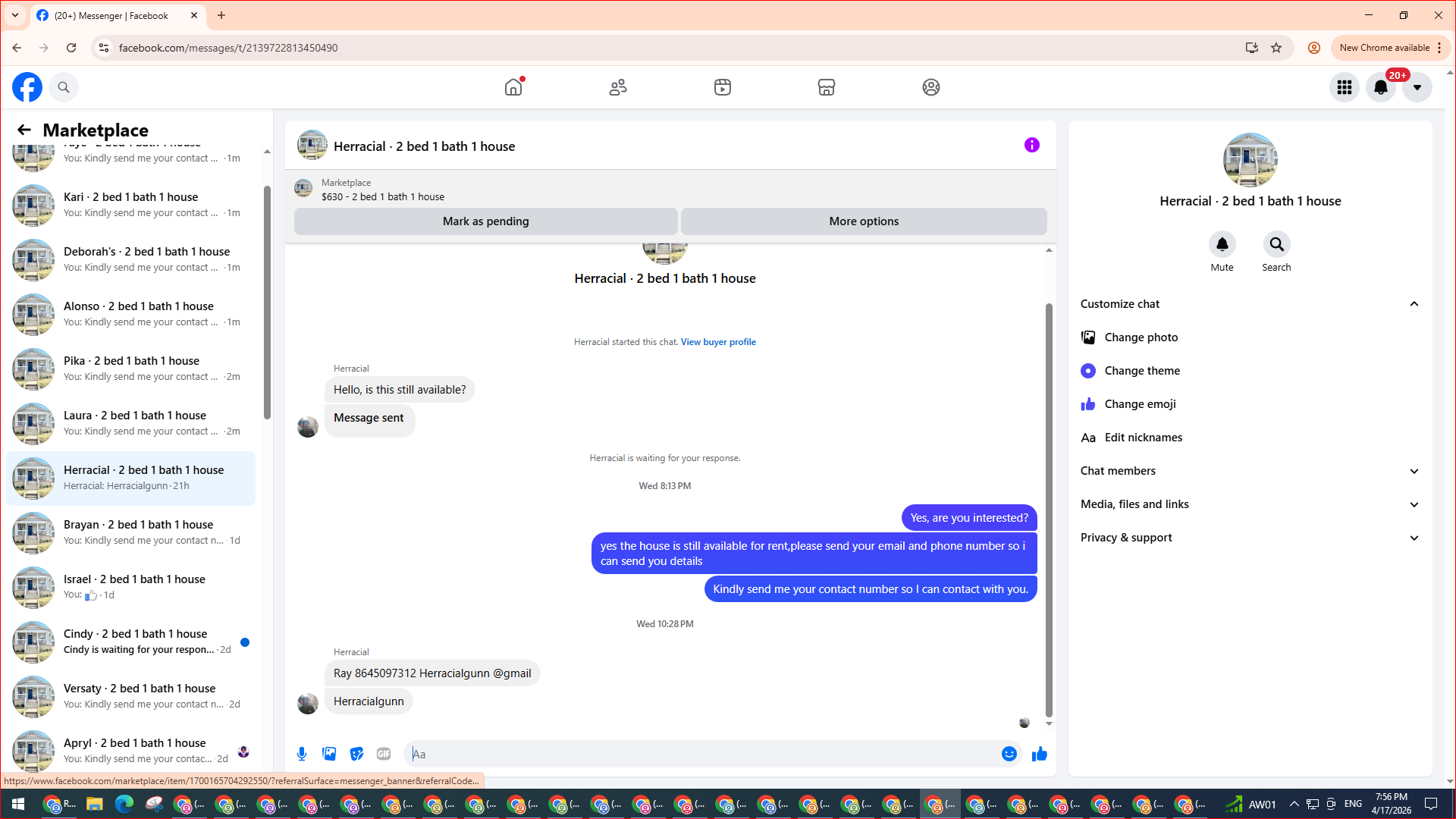Toggle the conversation information panel

(x=1031, y=145)
